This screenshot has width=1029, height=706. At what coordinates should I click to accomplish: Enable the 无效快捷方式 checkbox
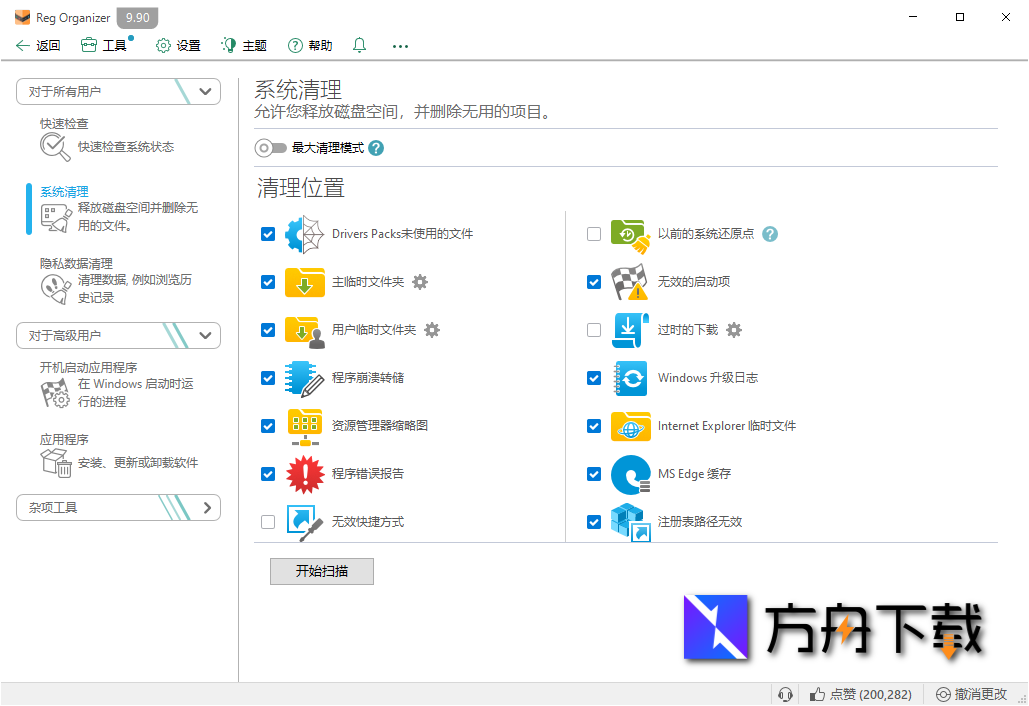[268, 521]
